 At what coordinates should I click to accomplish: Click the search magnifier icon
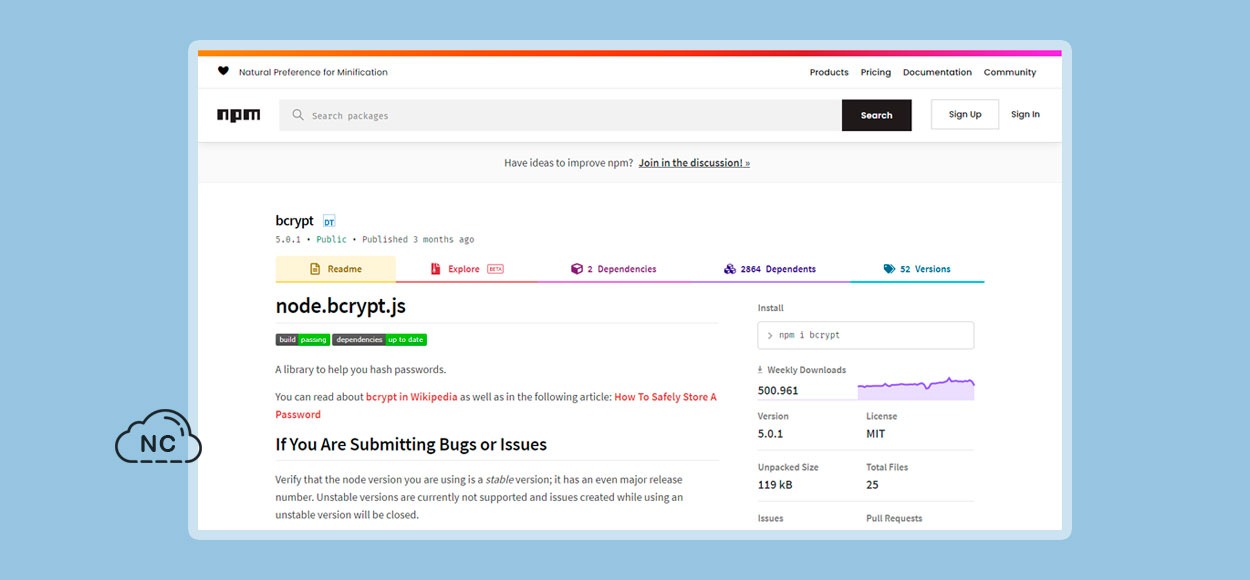tap(297, 115)
